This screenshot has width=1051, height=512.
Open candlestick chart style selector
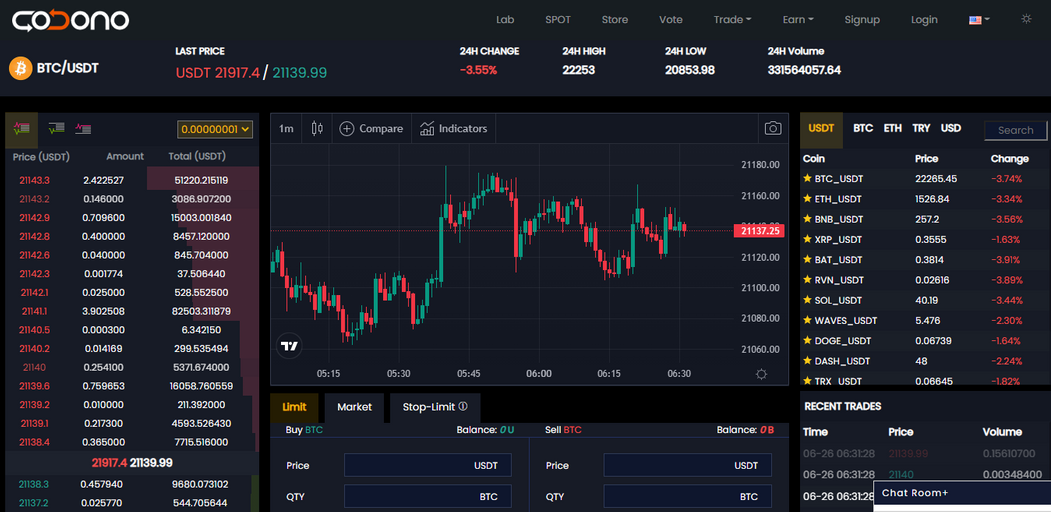[x=317, y=129]
